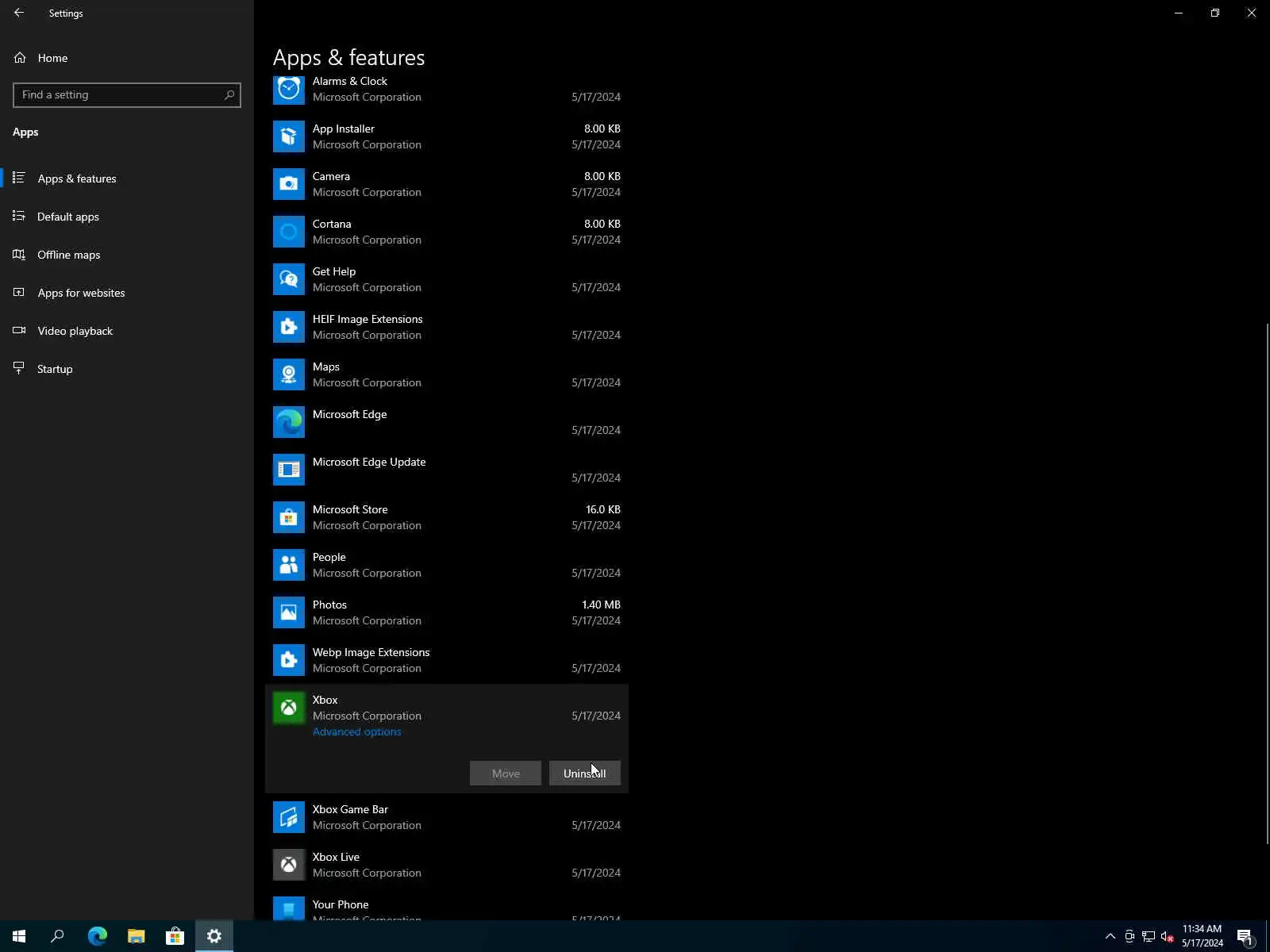Screen dimensions: 1270x952
Task: Click the Maps app icon
Action: tap(289, 374)
